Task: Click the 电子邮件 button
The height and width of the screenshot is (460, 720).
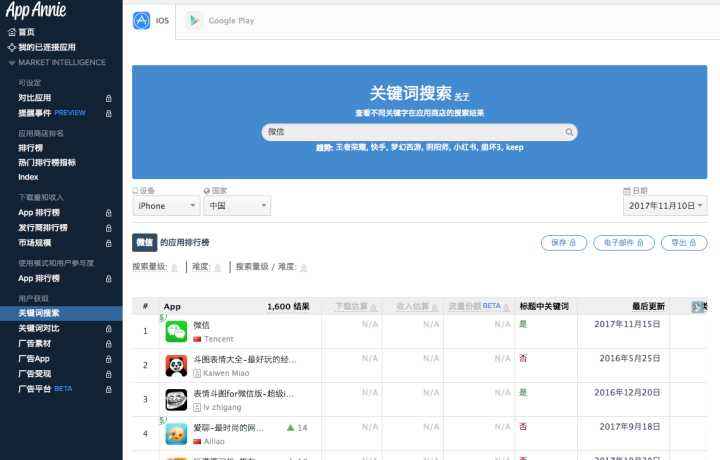Action: tap(624, 243)
